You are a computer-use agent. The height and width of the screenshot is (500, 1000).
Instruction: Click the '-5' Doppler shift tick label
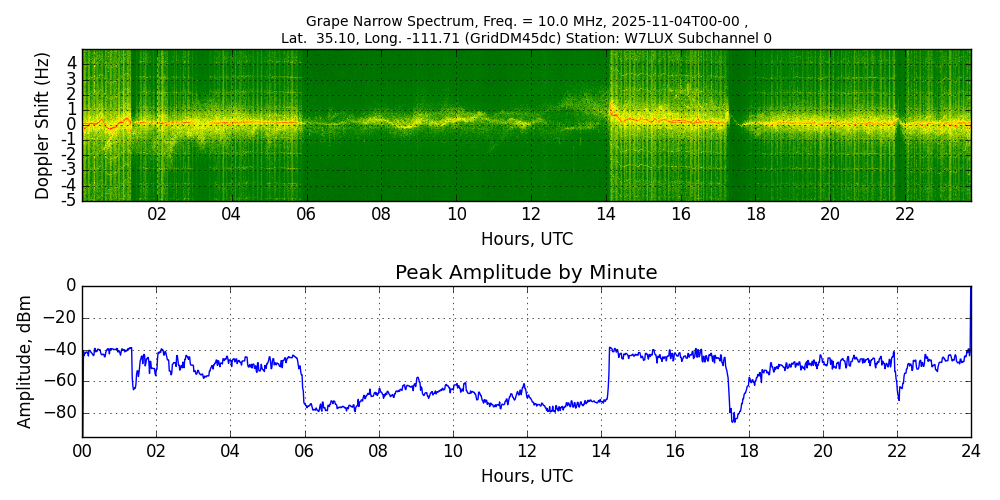click(x=70, y=200)
